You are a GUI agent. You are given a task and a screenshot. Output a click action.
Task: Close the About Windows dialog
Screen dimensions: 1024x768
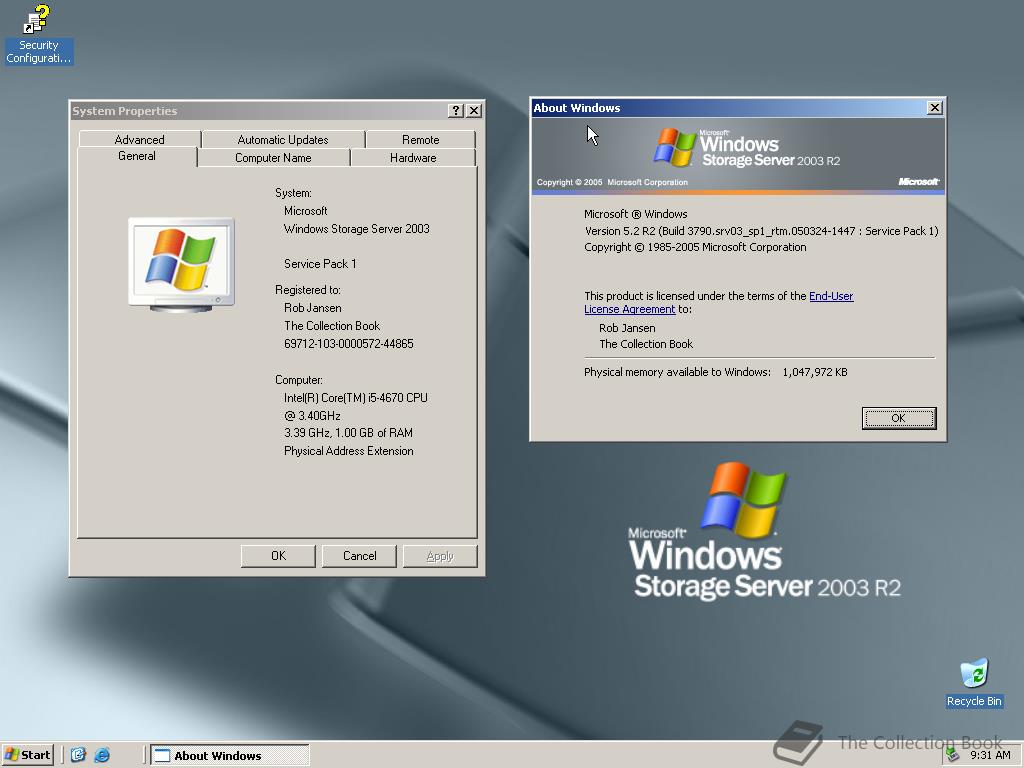(x=935, y=108)
